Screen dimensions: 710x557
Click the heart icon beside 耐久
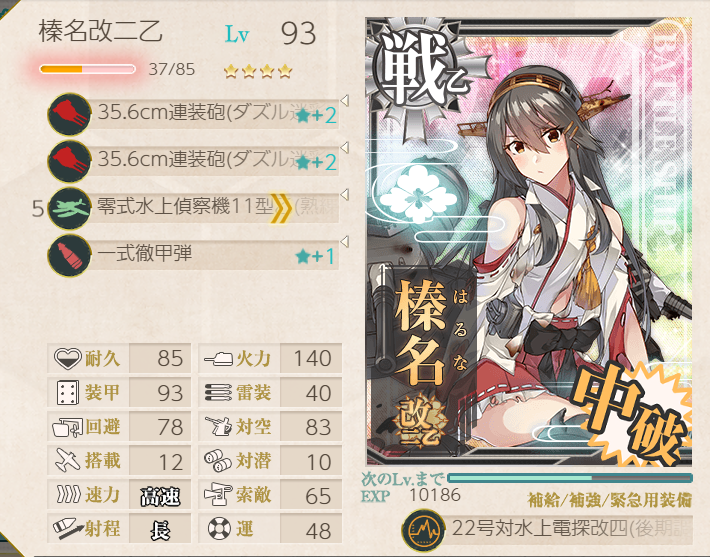(x=67, y=359)
